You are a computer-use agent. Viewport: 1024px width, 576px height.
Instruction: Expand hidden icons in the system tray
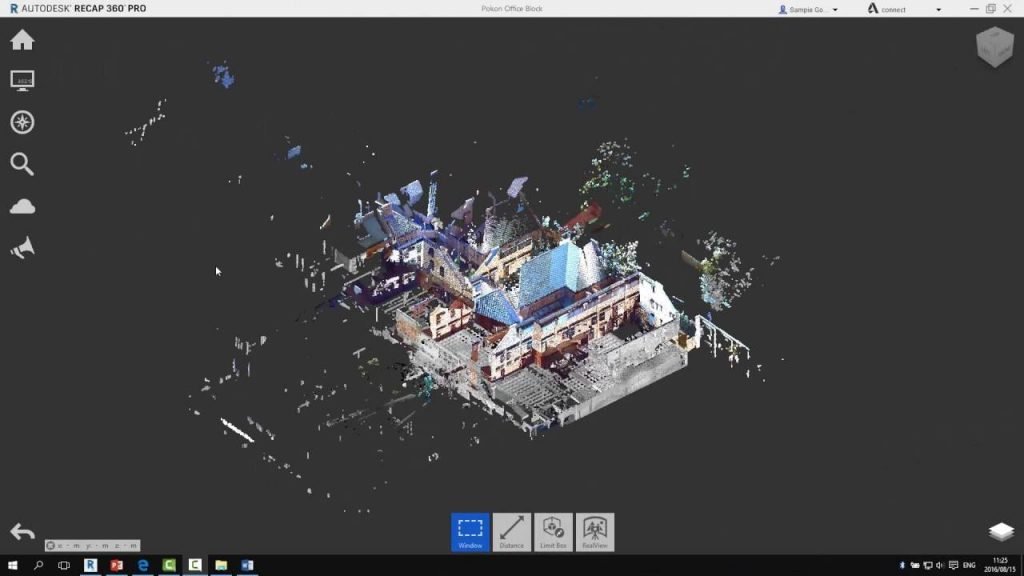tap(891, 563)
